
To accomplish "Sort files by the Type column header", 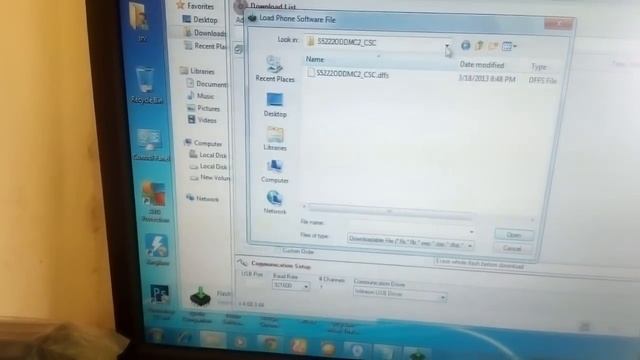I will tap(539, 67).
